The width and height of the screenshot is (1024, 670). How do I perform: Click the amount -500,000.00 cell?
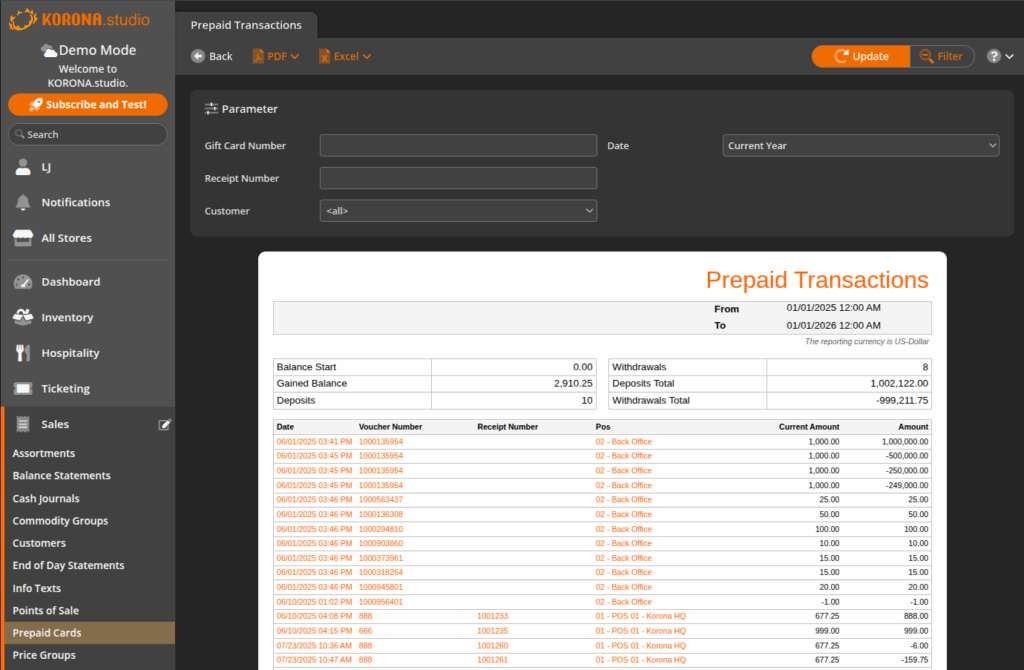coord(906,456)
